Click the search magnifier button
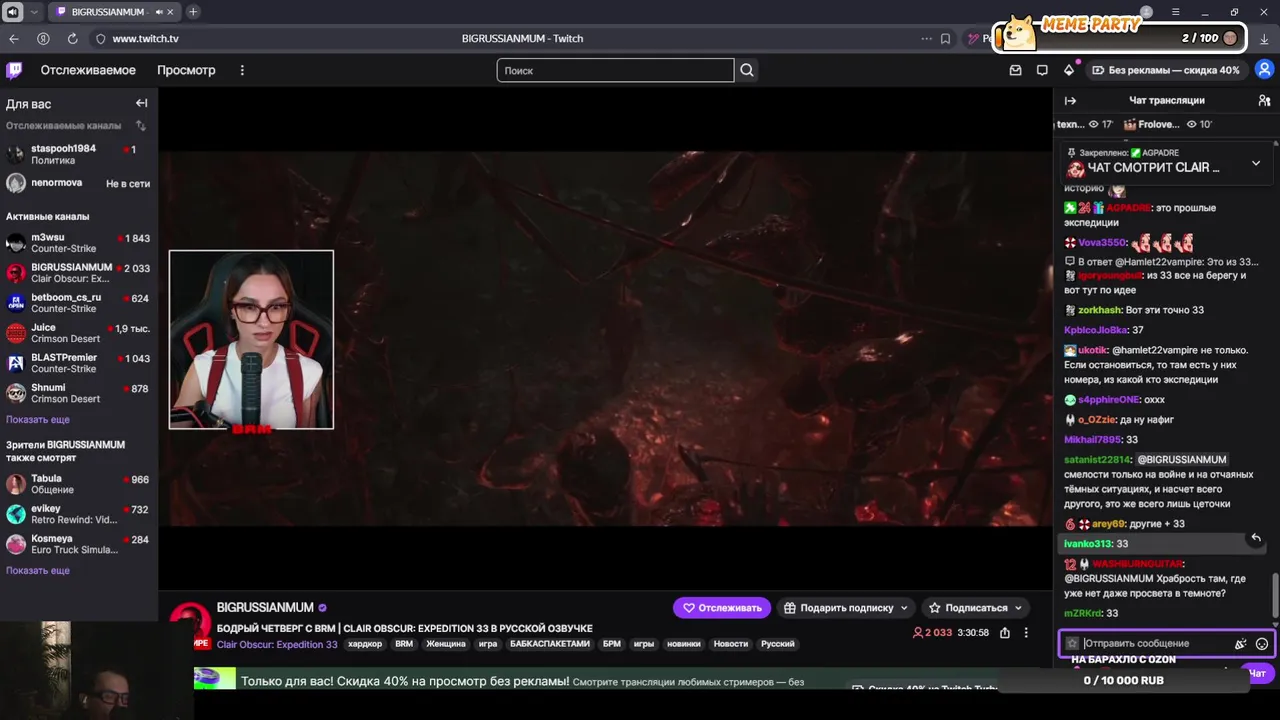 (747, 70)
